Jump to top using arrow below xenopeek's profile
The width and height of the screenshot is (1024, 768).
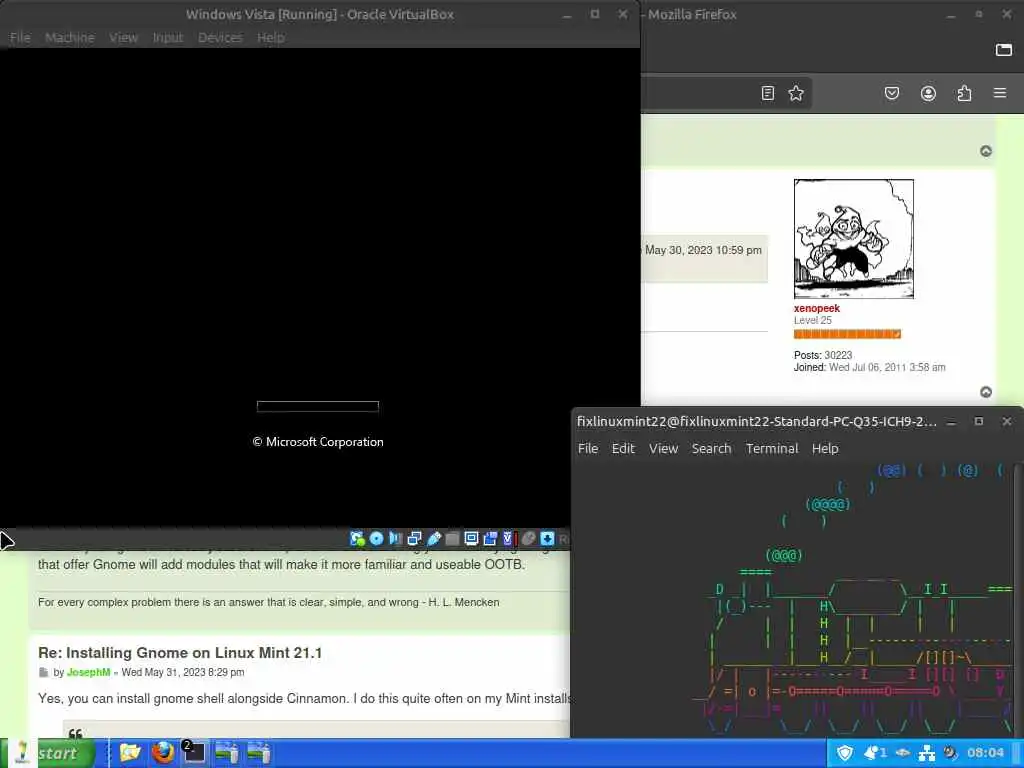[x=986, y=392]
